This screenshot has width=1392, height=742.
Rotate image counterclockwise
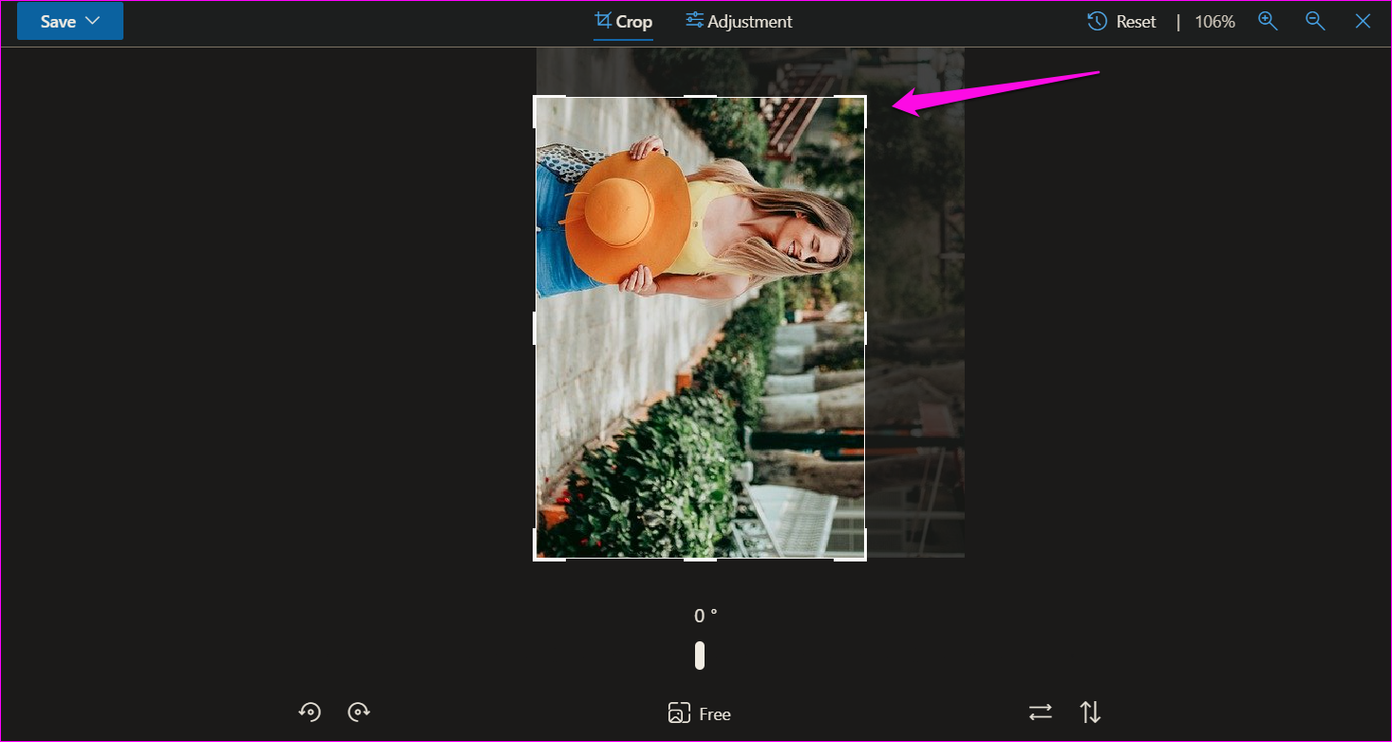click(x=310, y=712)
